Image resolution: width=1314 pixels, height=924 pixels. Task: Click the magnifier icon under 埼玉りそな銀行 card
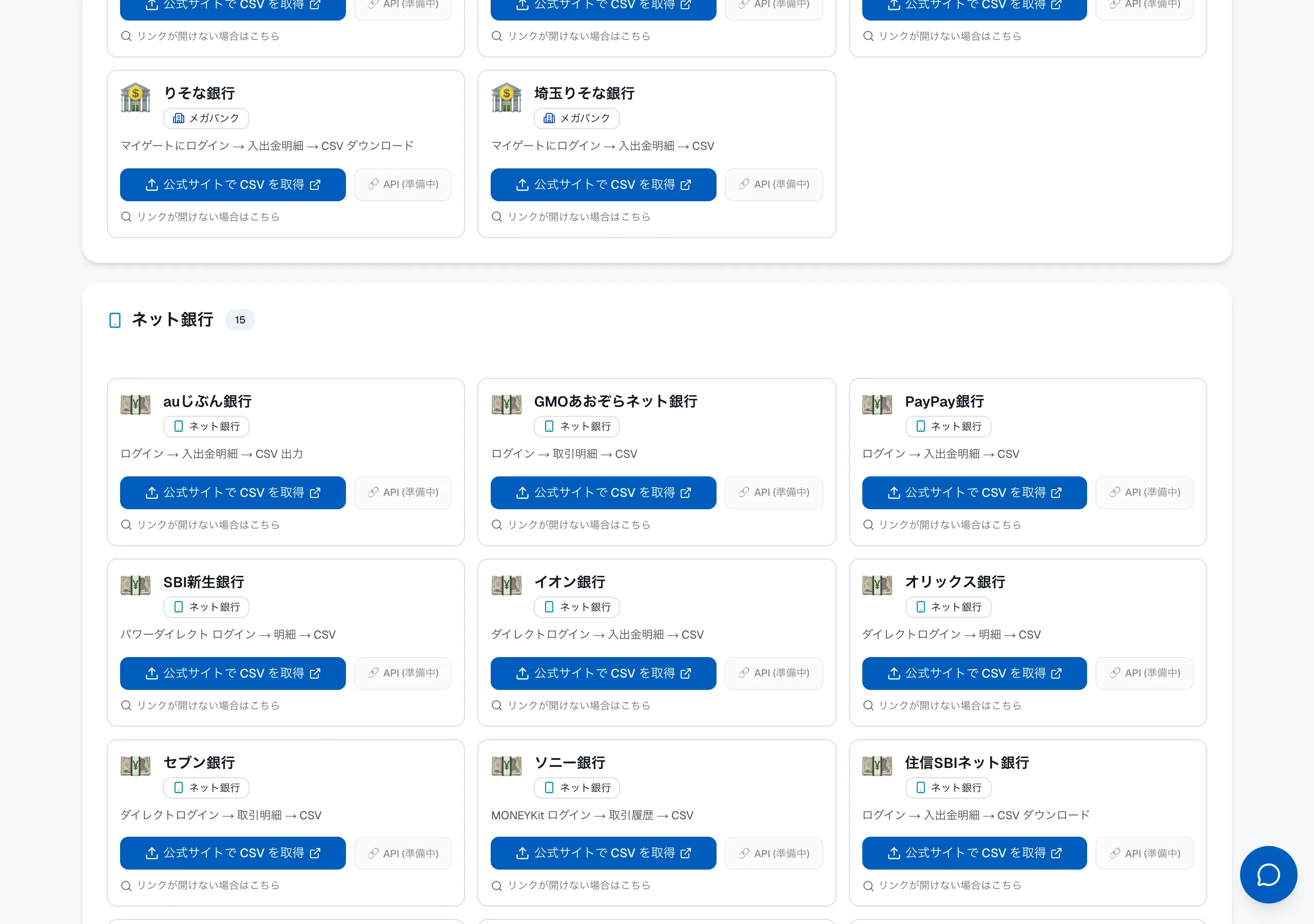pos(497,217)
